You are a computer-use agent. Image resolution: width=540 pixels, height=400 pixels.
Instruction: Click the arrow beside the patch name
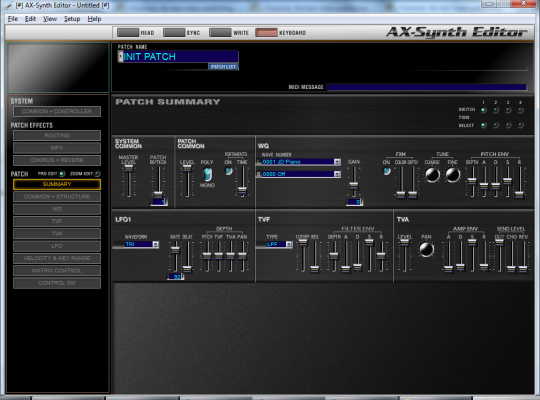pos(120,57)
